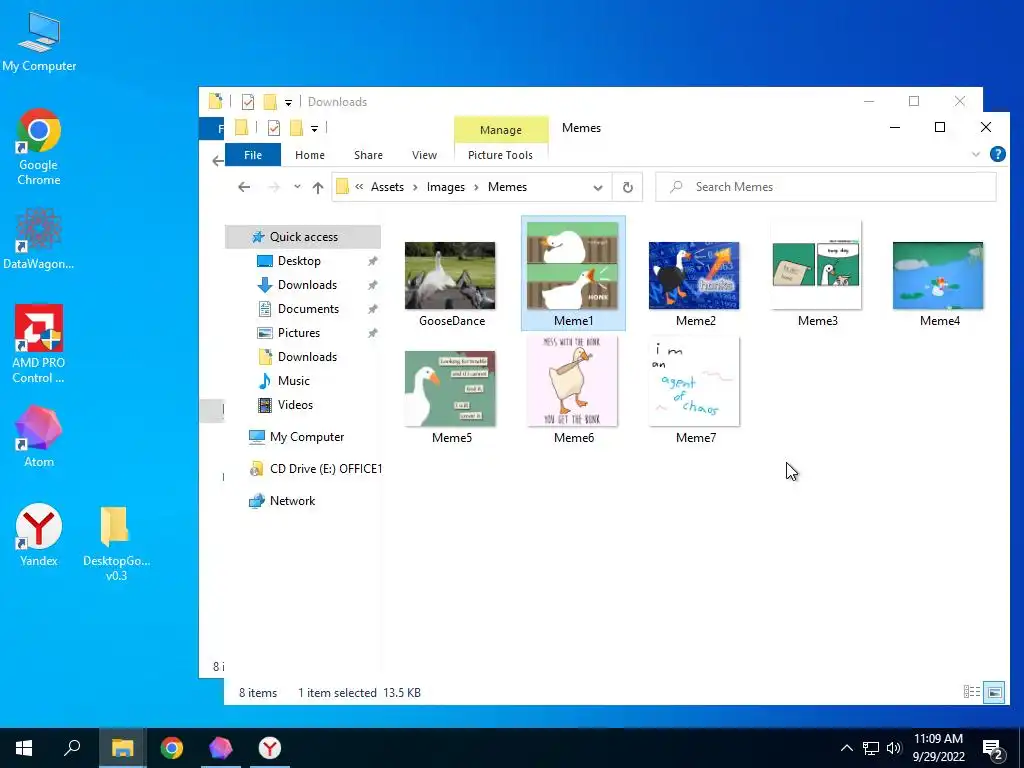Open the Windows Start menu

[x=24, y=748]
